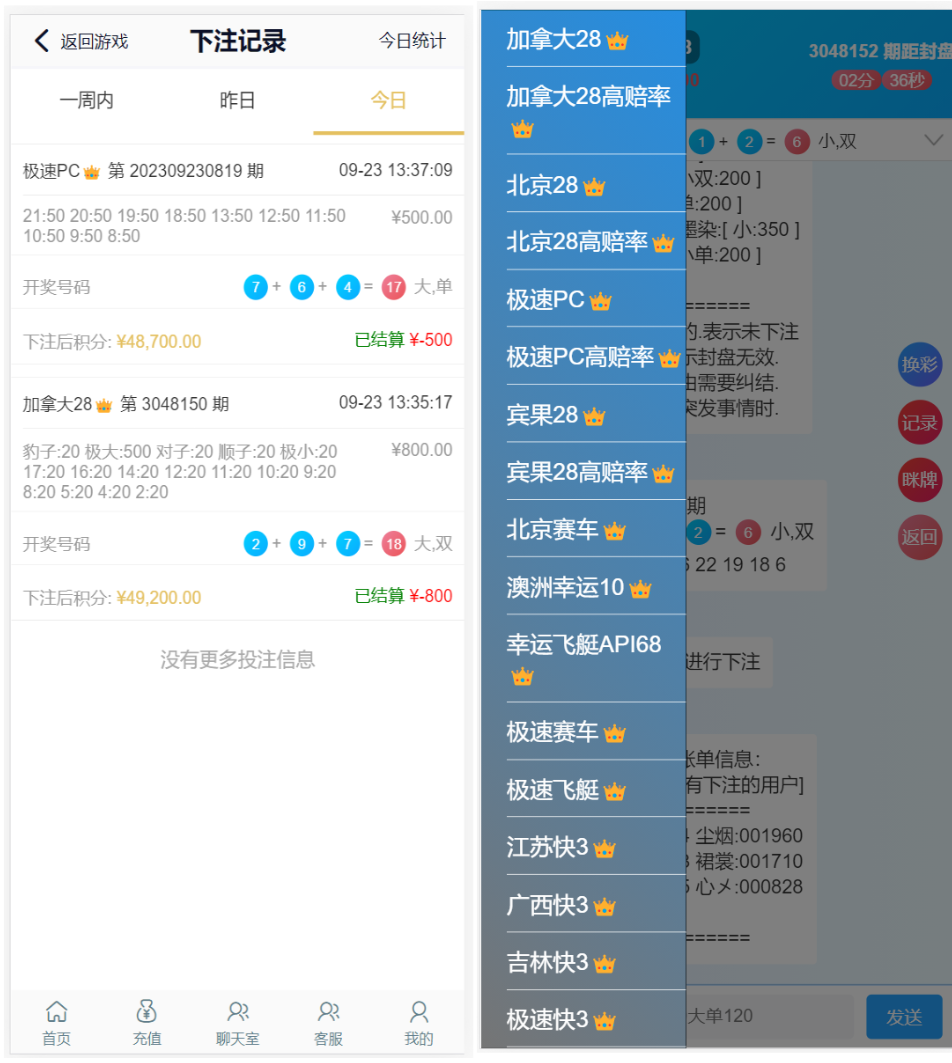Tap the 客服 customer service icon
The width and height of the screenshot is (952, 1063).
tap(328, 1013)
